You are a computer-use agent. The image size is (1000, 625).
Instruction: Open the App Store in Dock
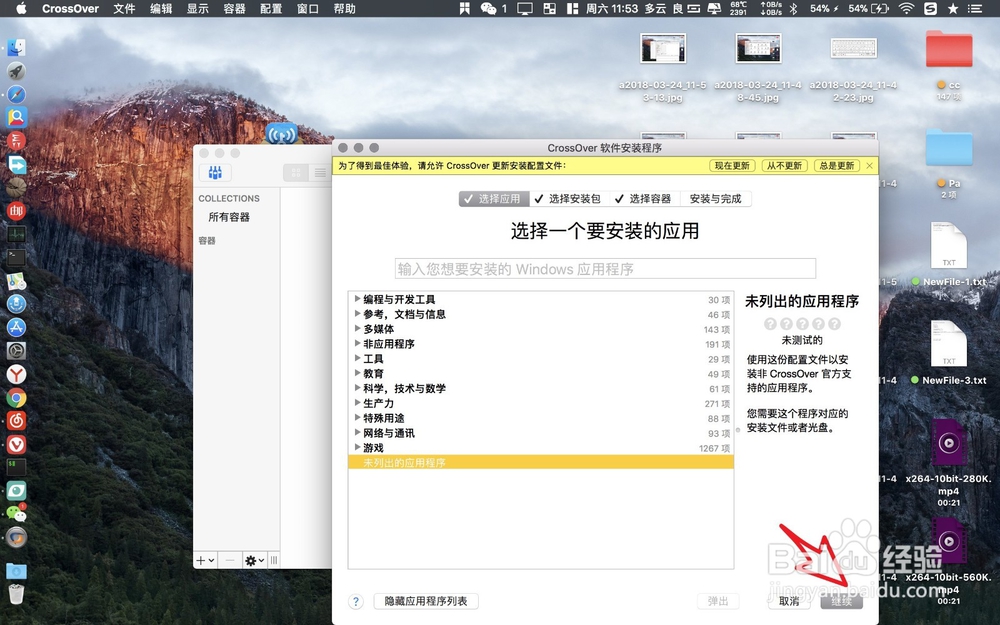click(17, 327)
